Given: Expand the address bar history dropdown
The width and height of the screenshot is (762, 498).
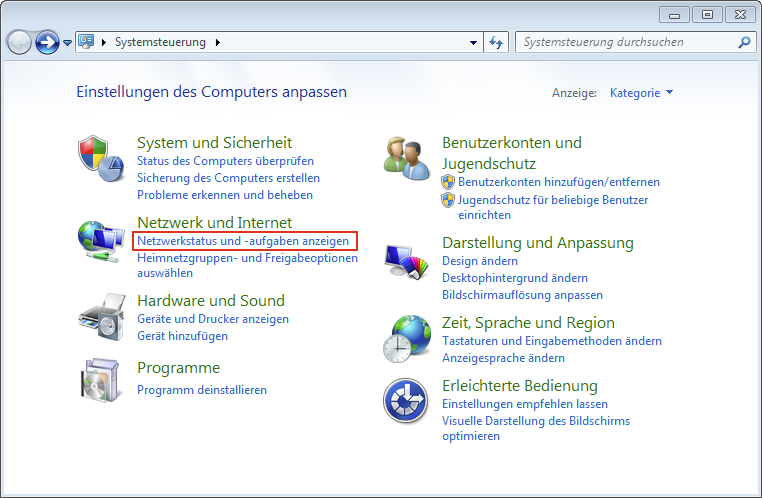Looking at the screenshot, I should [x=473, y=43].
